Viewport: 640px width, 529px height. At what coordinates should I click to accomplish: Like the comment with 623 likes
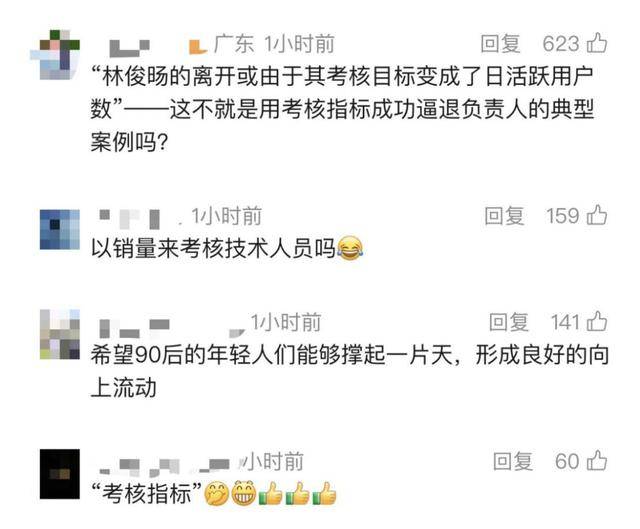(597, 43)
